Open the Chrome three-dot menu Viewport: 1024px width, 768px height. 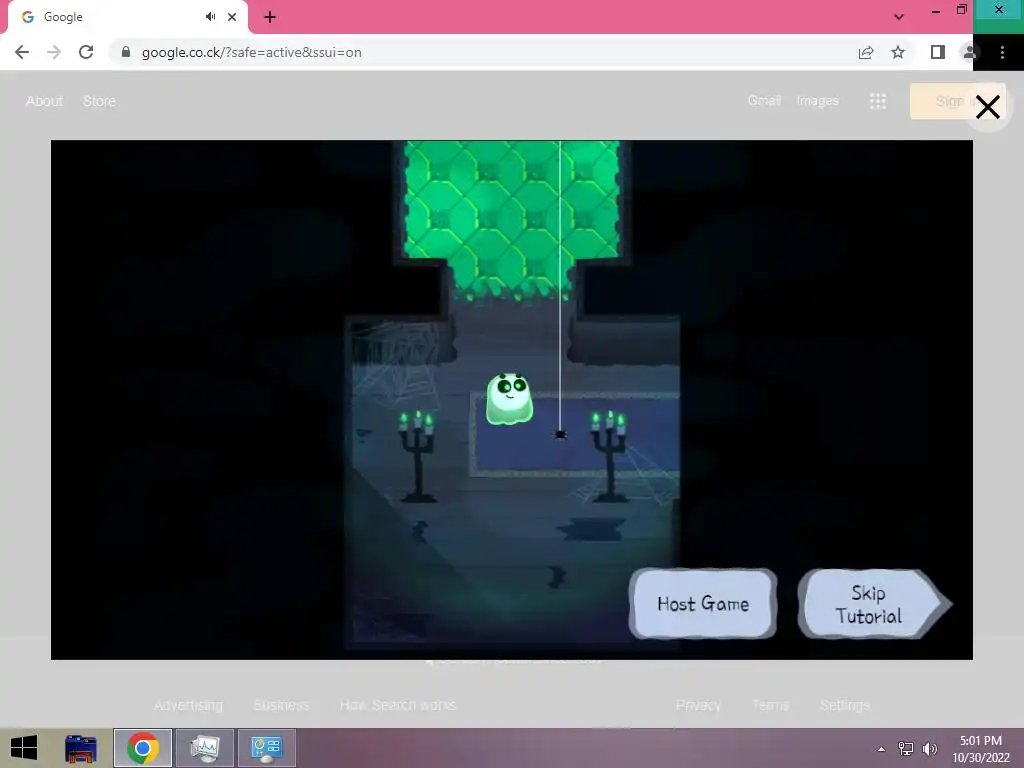coord(1002,52)
